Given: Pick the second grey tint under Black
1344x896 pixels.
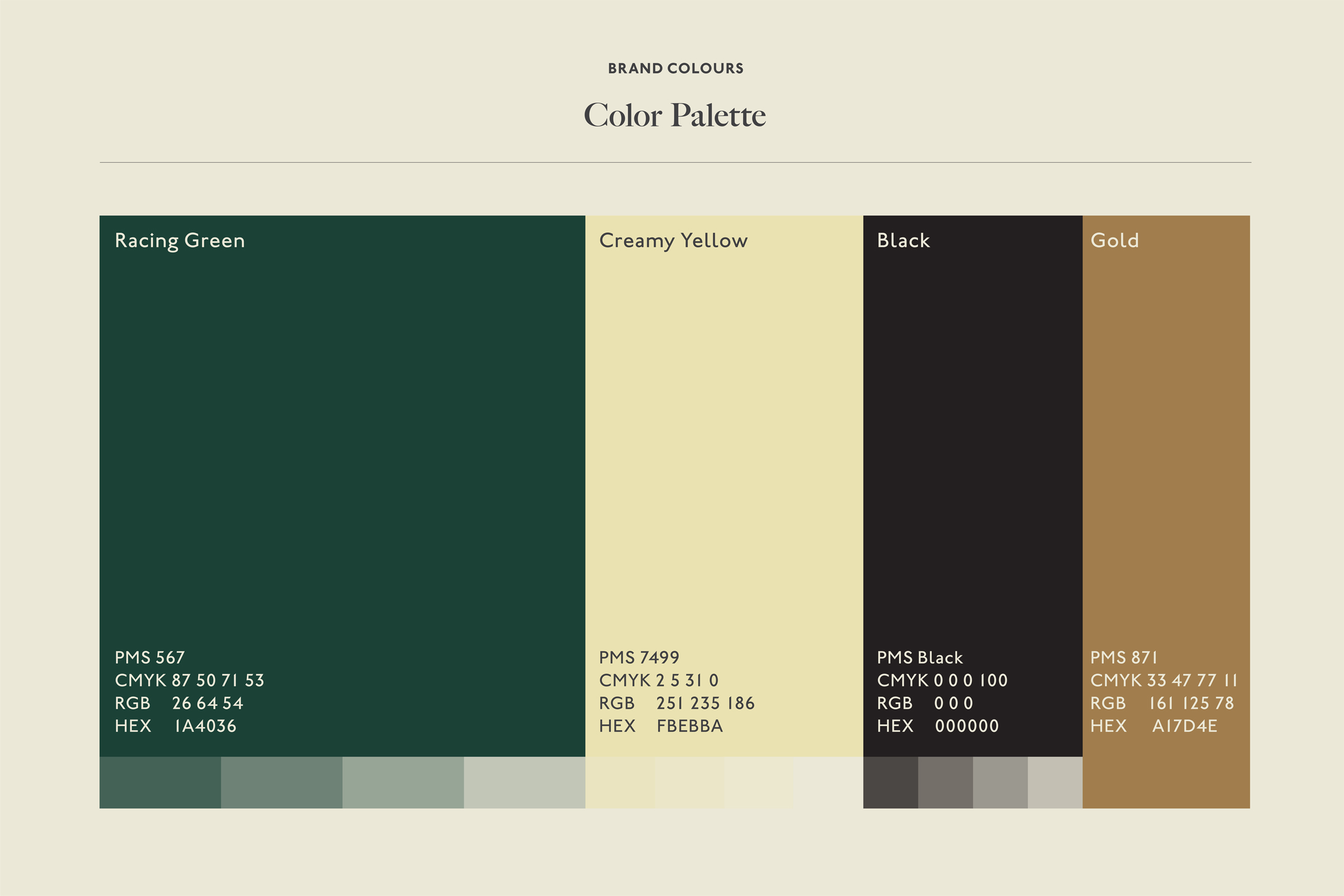Looking at the screenshot, I should click(946, 782).
